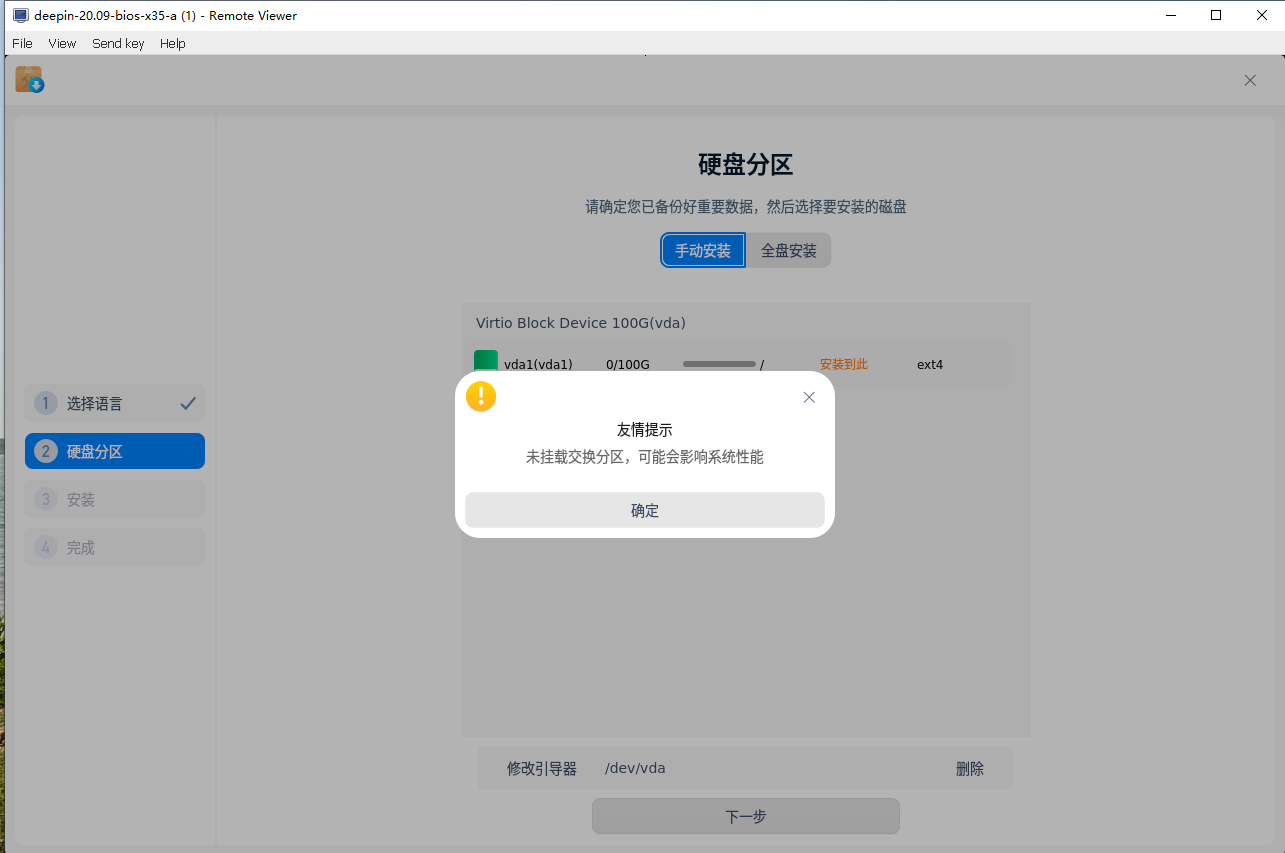Click the checkmark beside 选择语言
1285x853 pixels.
(188, 404)
